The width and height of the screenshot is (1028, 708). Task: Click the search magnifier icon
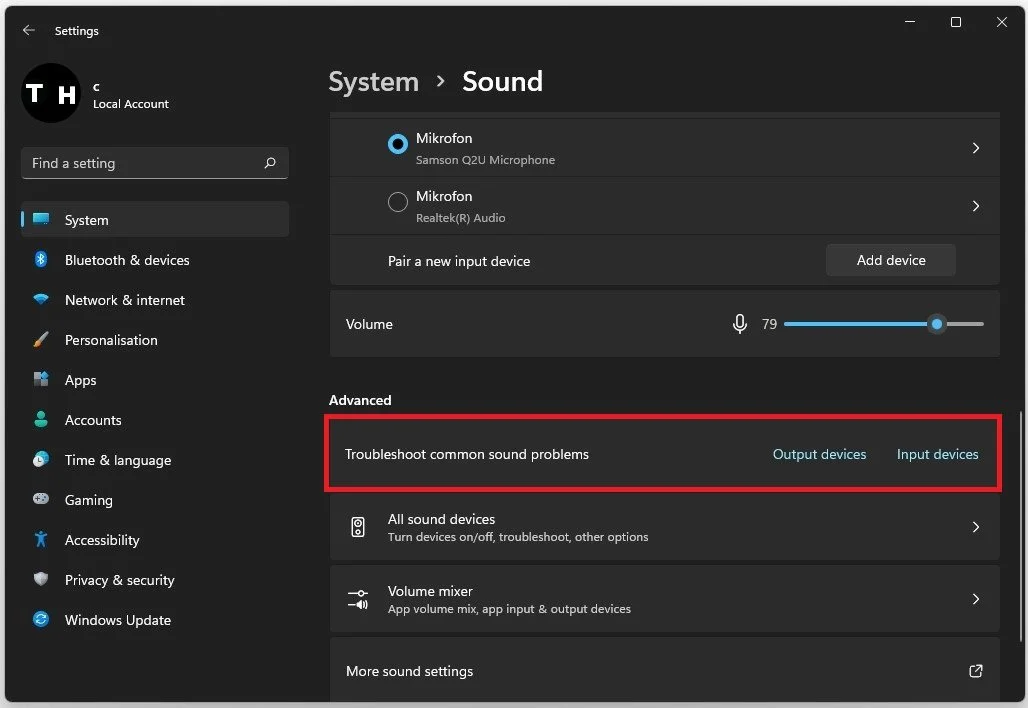(x=270, y=163)
